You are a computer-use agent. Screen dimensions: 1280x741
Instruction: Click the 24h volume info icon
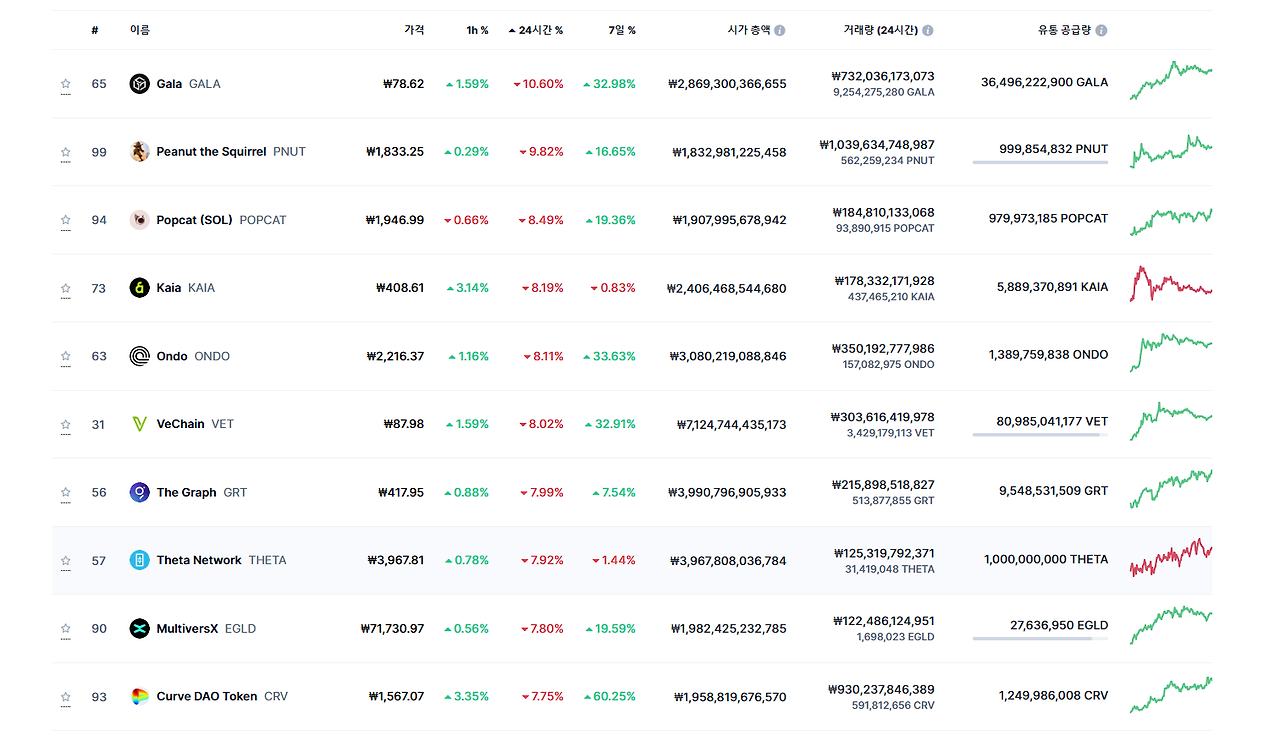click(x=928, y=30)
